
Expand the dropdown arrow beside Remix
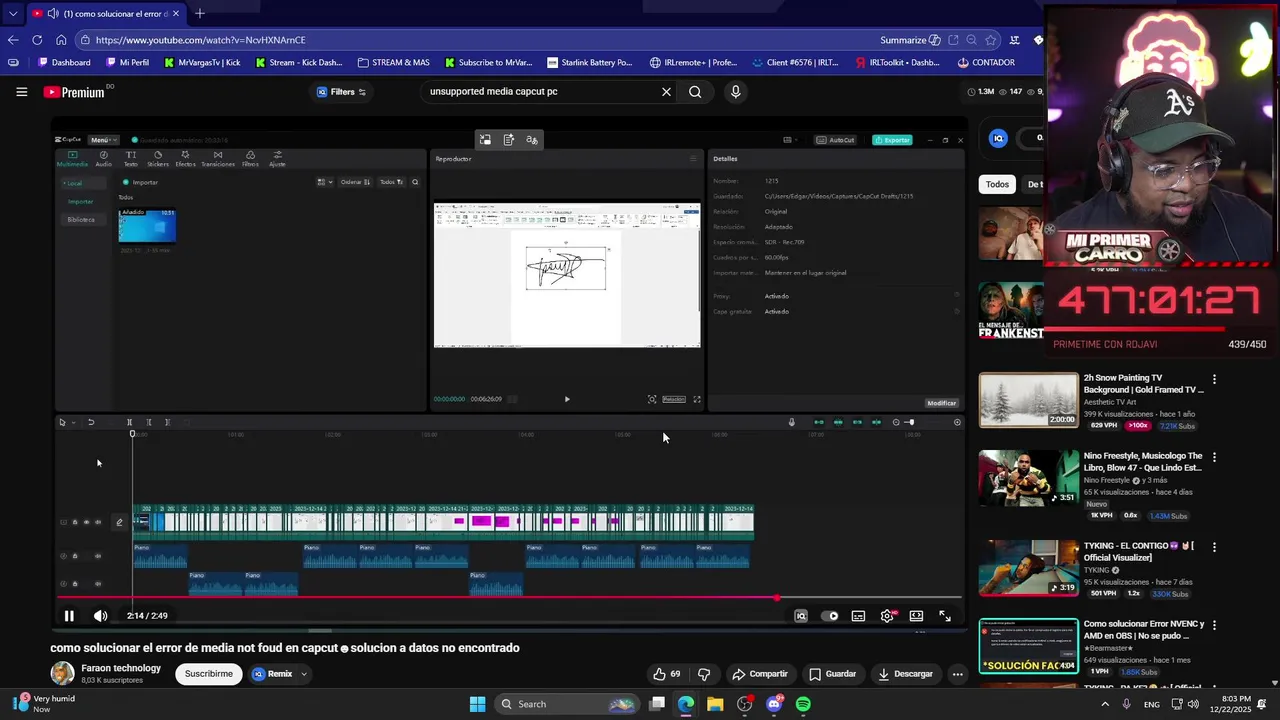pos(304,674)
